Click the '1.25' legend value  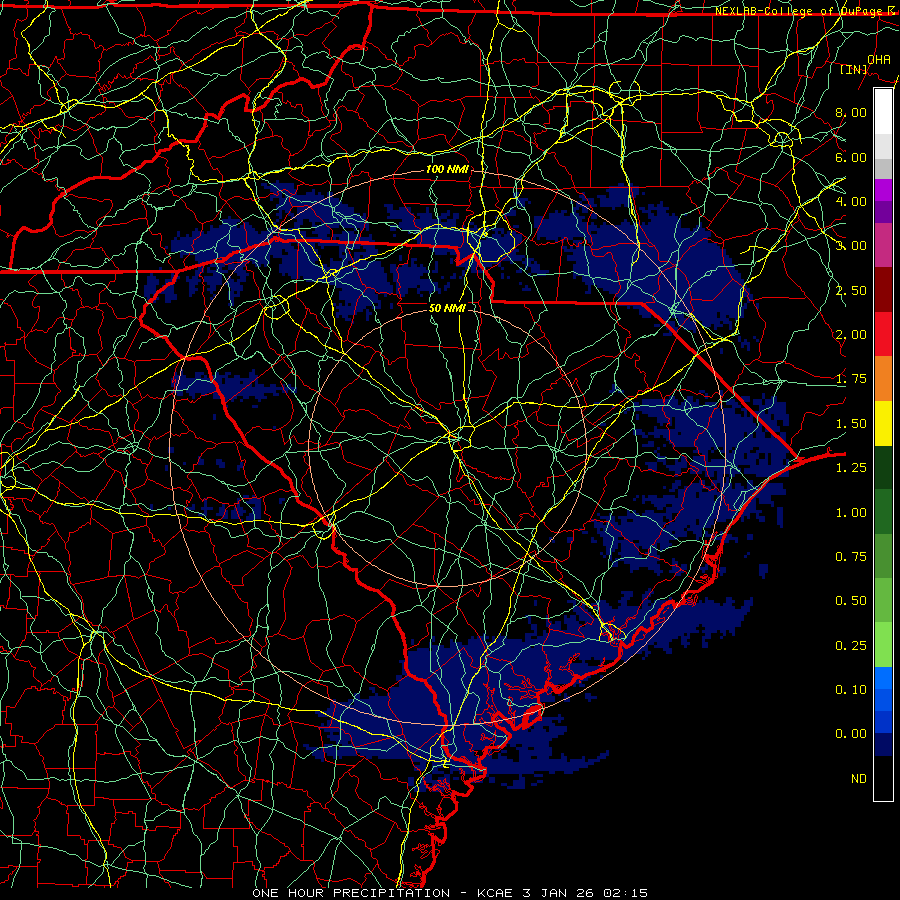(x=851, y=468)
